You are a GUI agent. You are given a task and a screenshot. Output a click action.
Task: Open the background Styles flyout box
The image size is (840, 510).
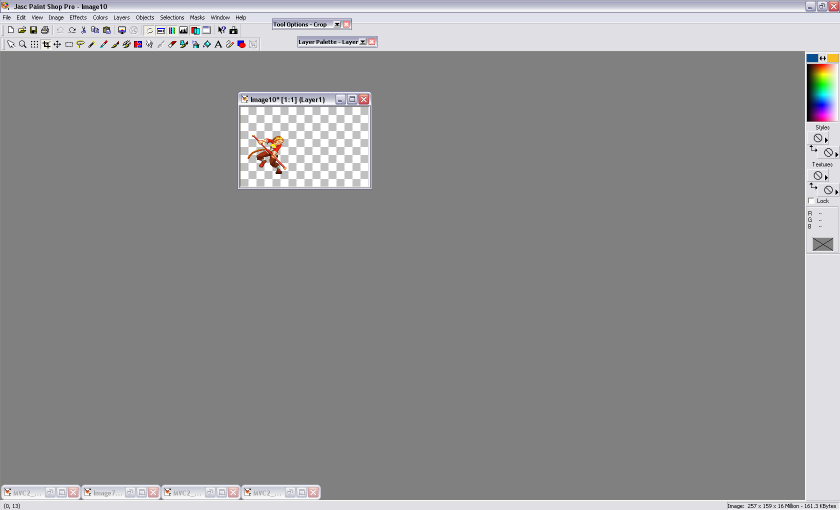click(829, 153)
